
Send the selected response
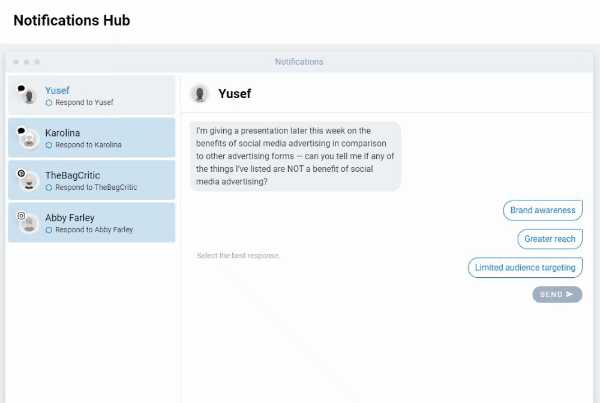point(557,294)
